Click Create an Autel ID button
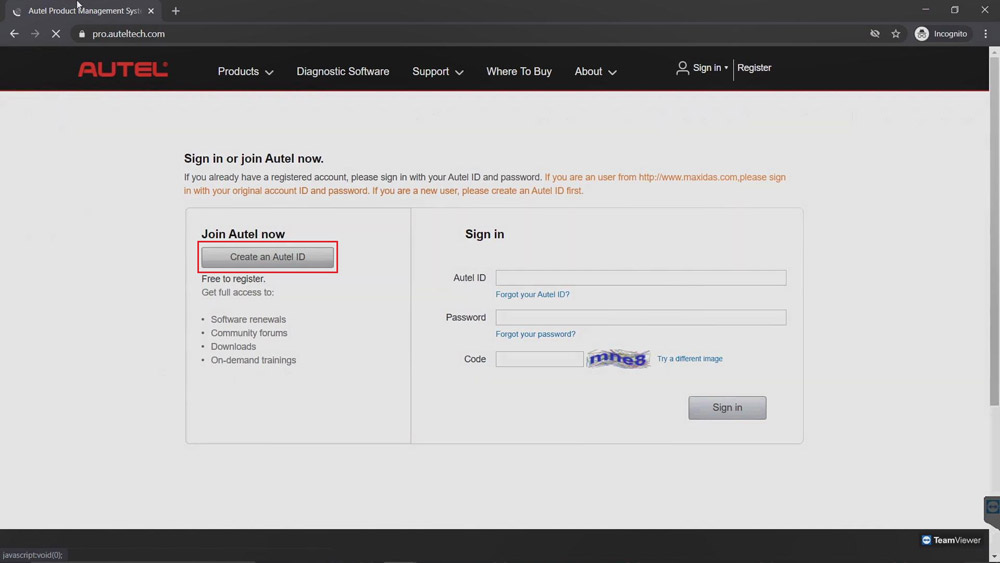The width and height of the screenshot is (1000, 563). pos(267,257)
